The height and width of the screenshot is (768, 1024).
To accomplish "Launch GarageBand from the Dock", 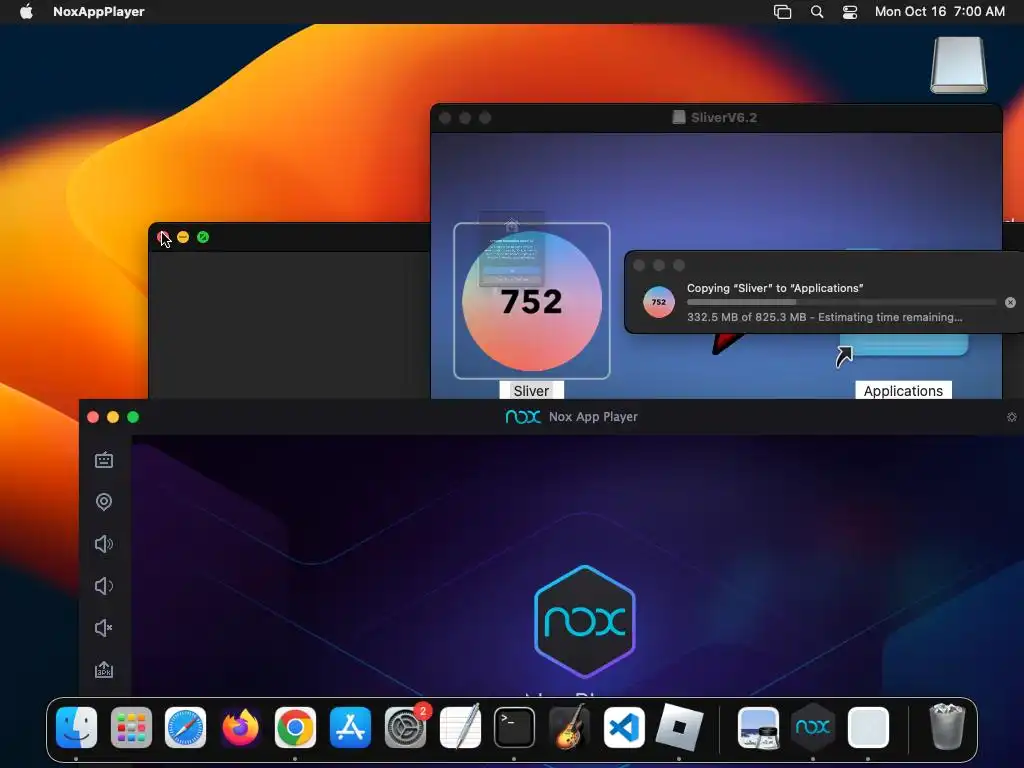I will click(569, 727).
